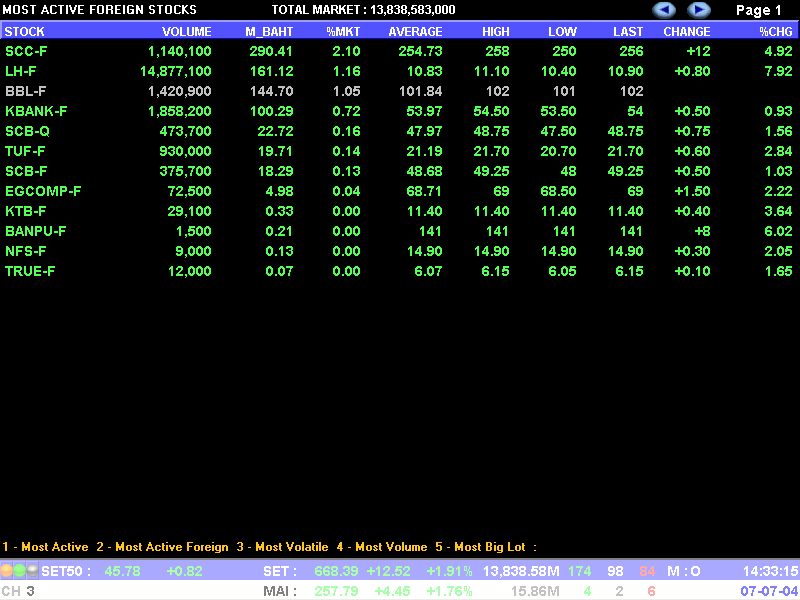
Task: Select the TRUE-F stock row
Action: click(400, 271)
